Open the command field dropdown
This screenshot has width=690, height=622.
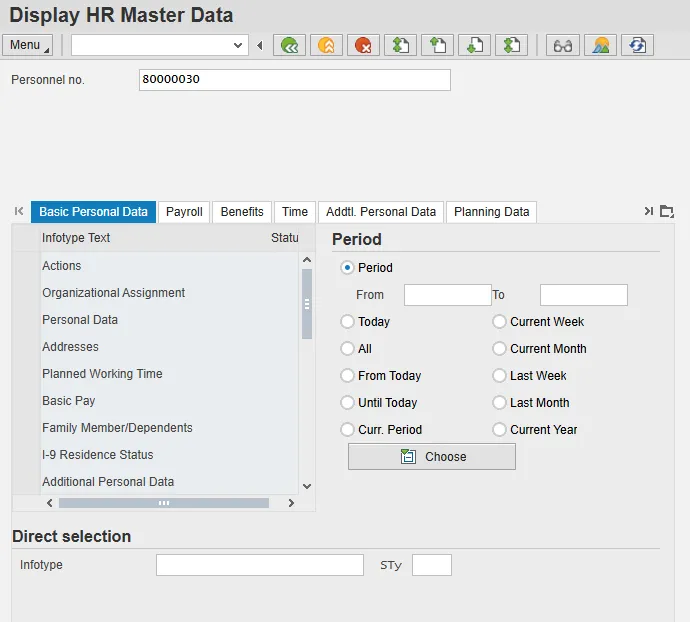[238, 45]
